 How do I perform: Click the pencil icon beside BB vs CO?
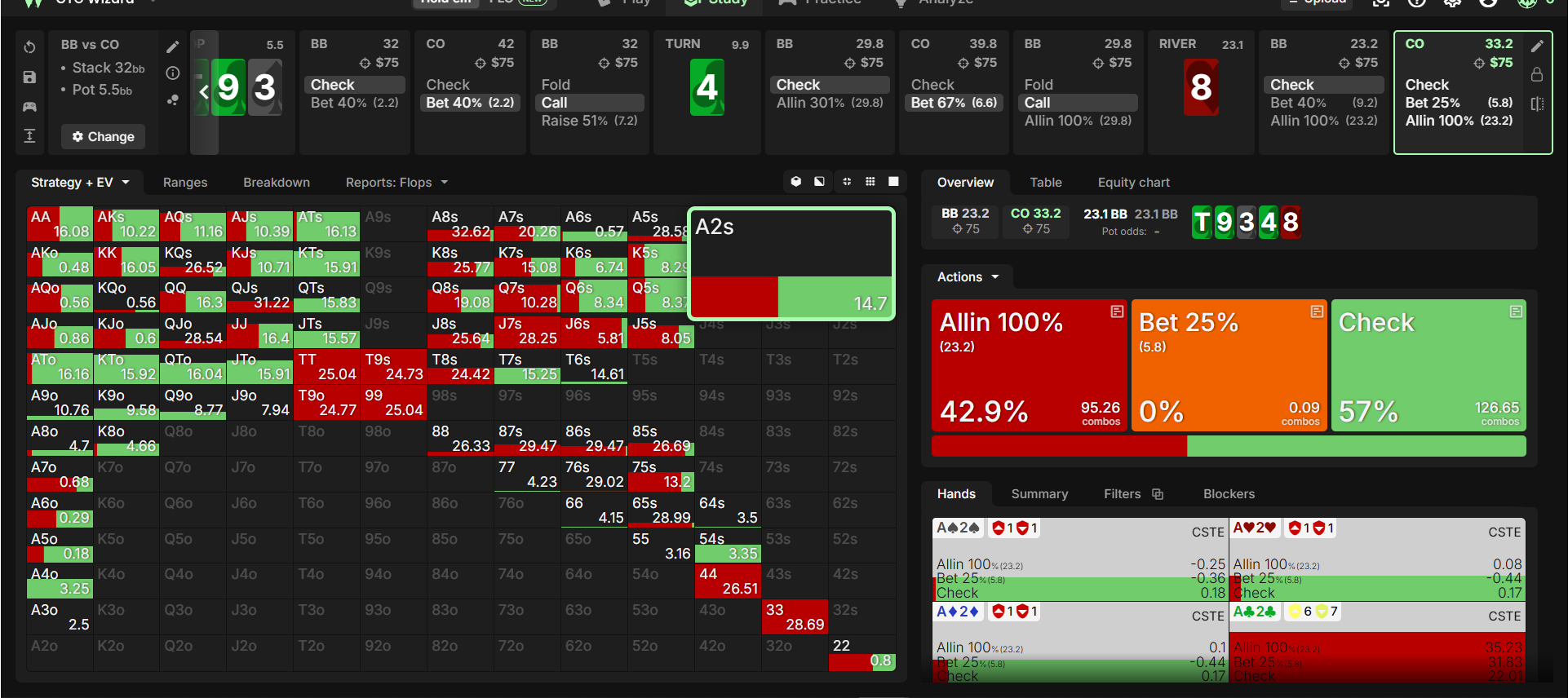tap(173, 46)
